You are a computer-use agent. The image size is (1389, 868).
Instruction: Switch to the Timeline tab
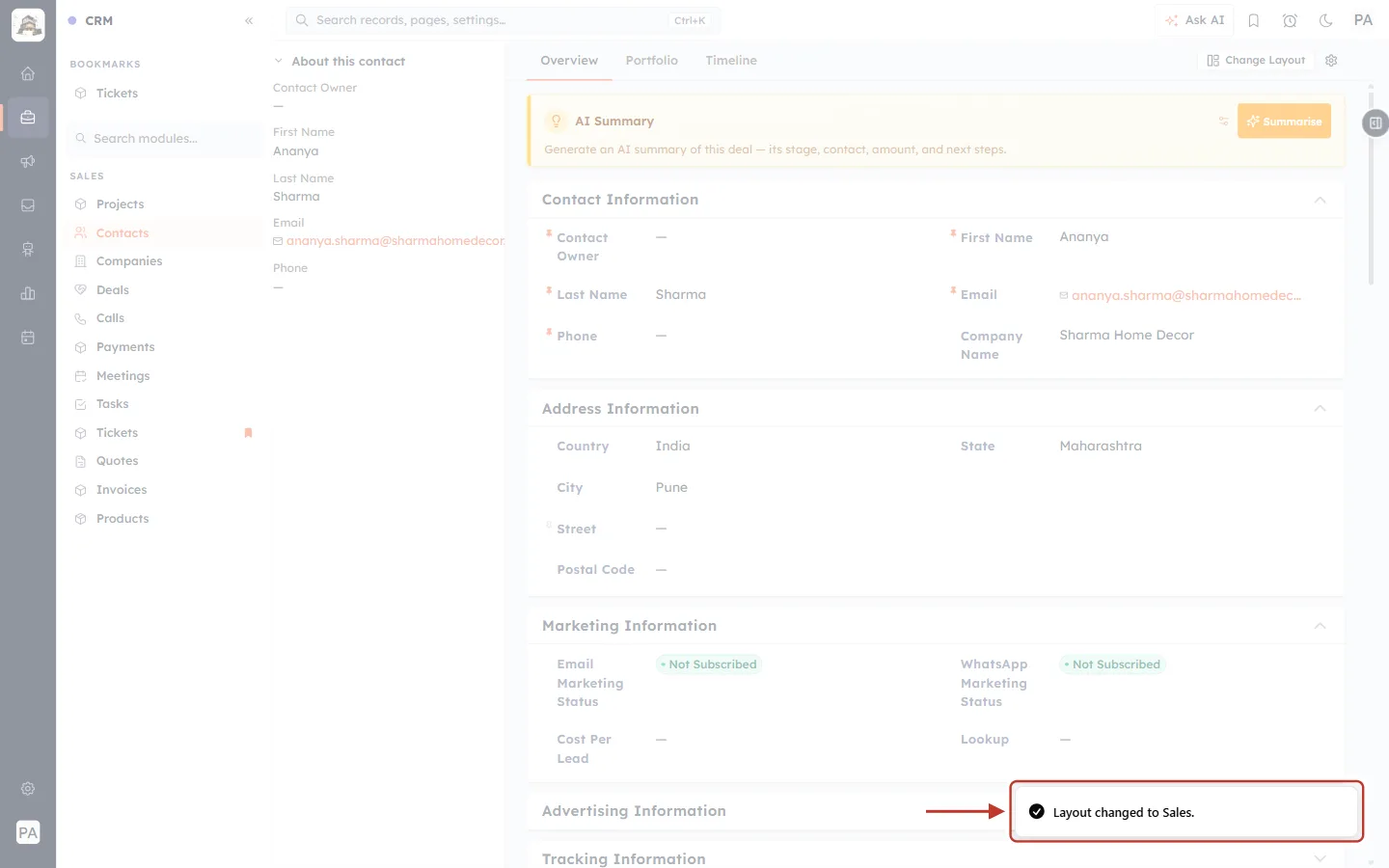click(x=731, y=60)
